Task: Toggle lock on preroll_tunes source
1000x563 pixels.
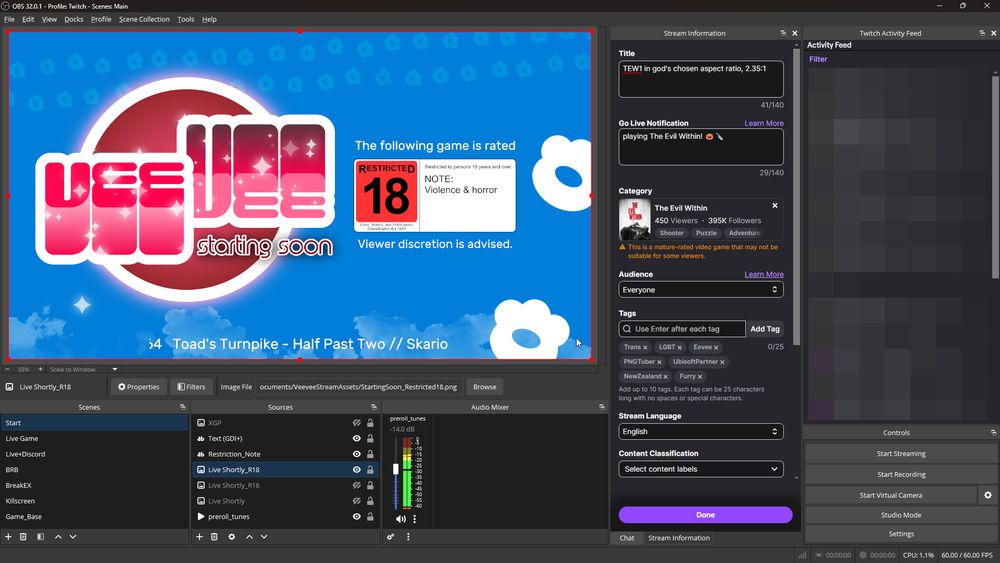Action: (x=370, y=516)
